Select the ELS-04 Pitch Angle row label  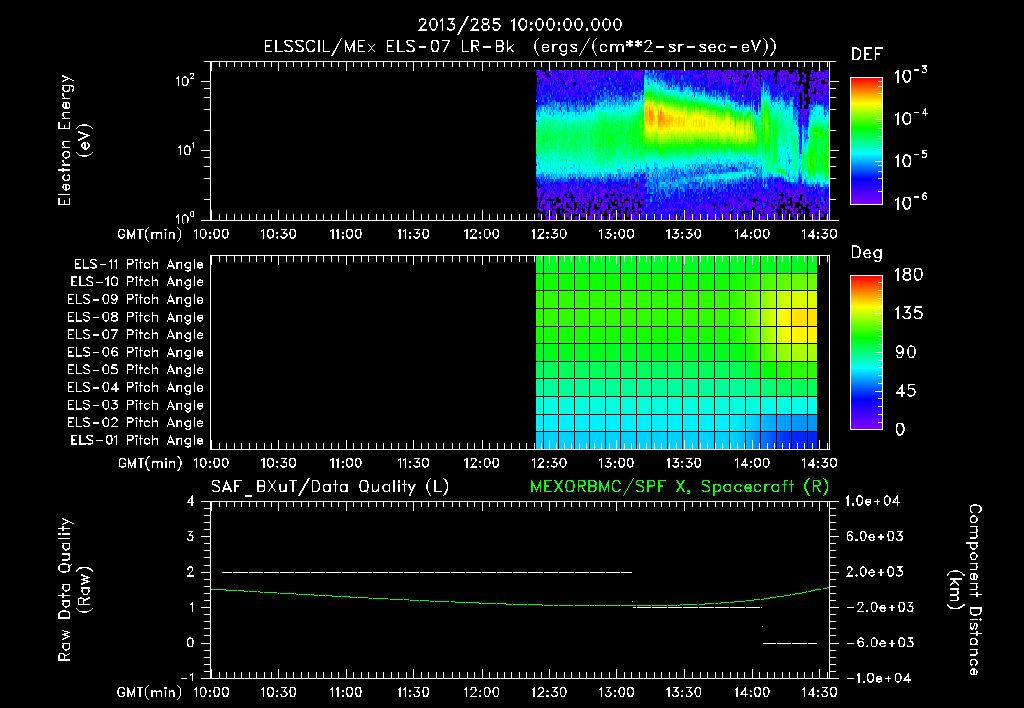(136, 388)
